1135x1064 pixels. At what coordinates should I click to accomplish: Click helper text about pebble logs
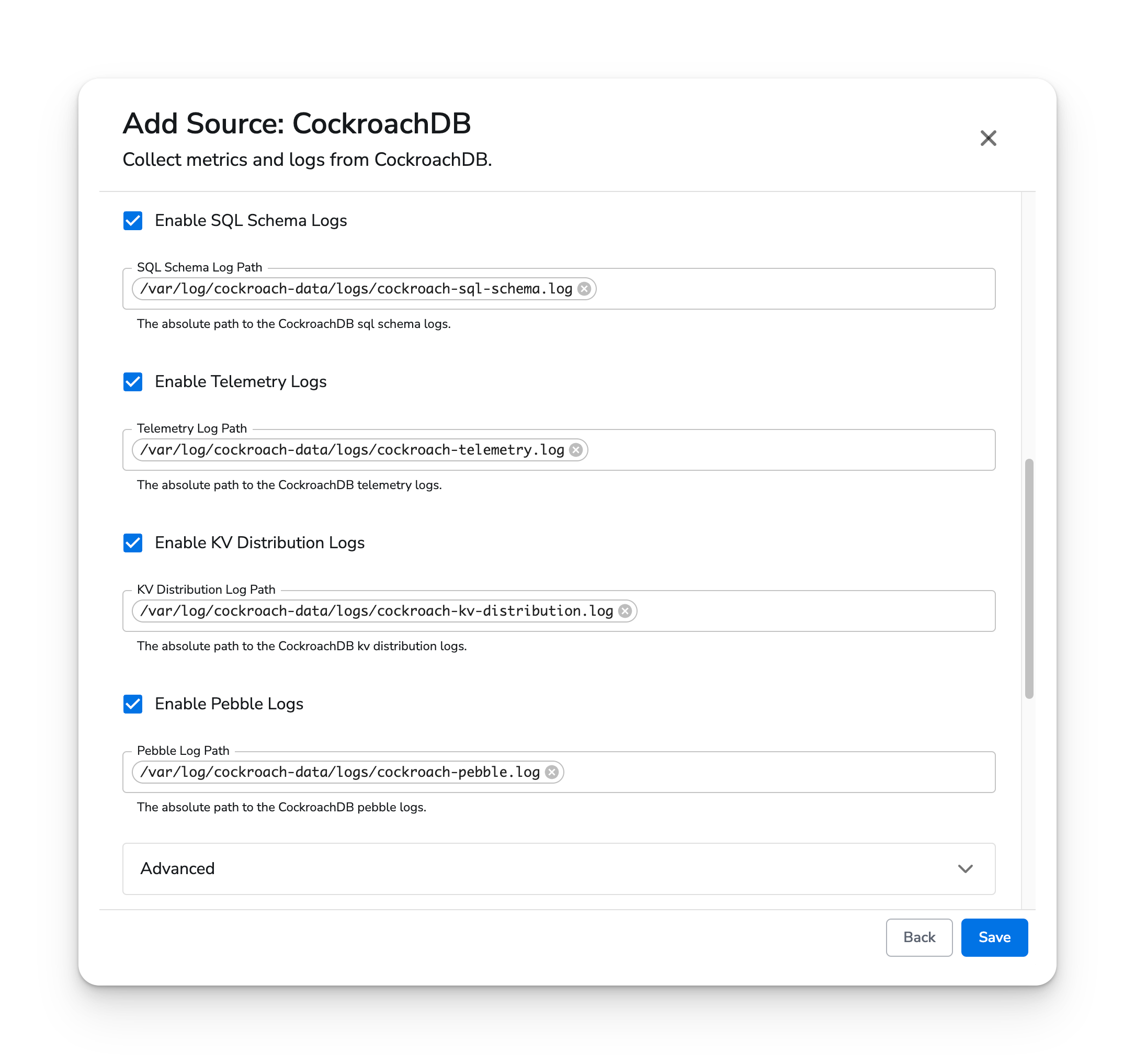coord(281,807)
